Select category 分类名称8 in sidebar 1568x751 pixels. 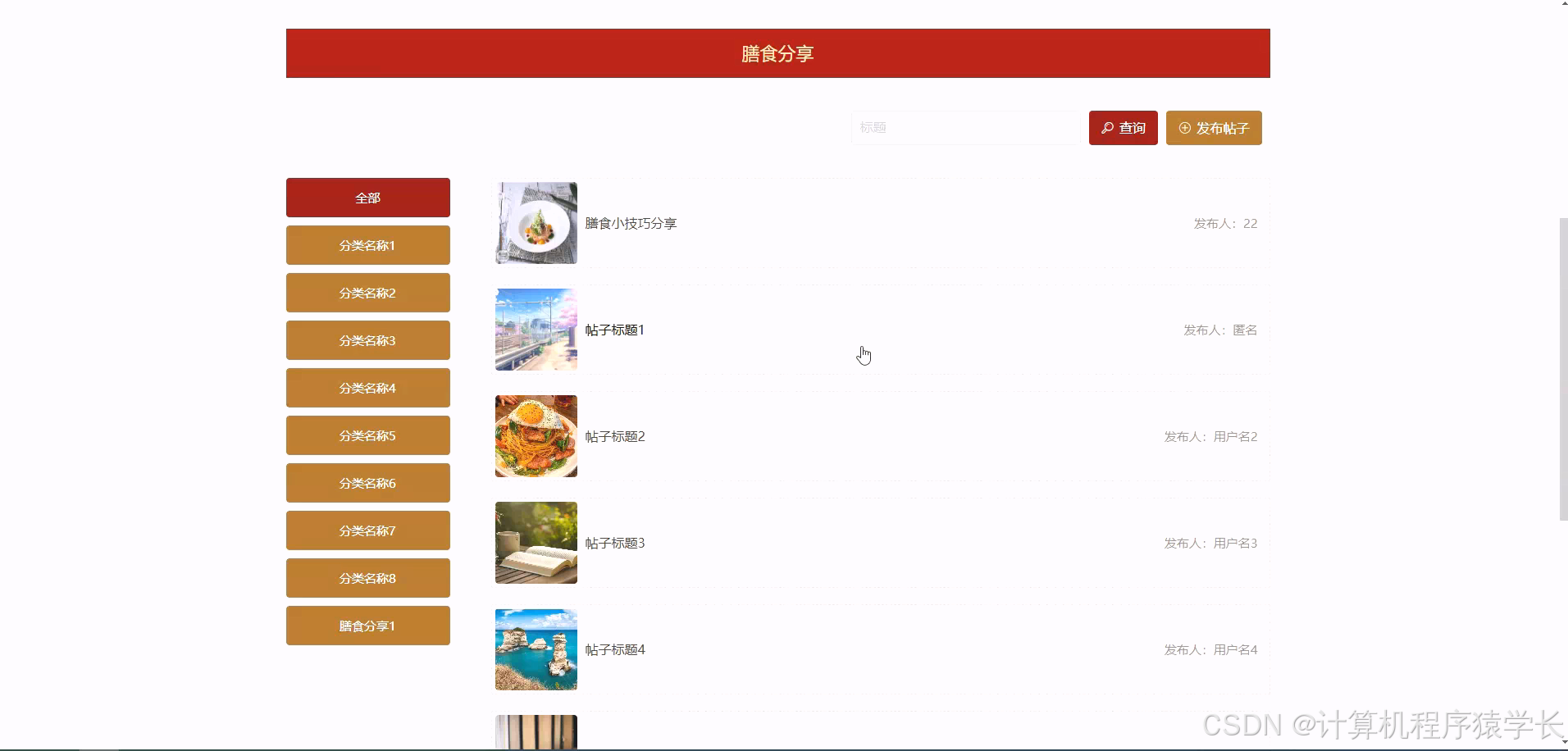[x=367, y=577]
